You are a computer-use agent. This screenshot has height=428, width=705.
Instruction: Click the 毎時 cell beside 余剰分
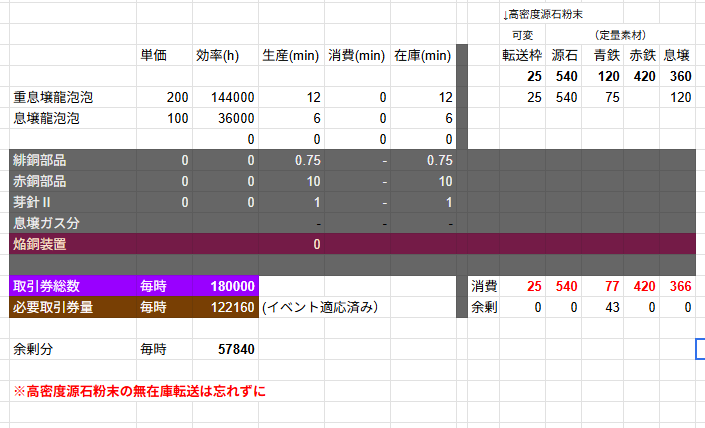[165, 349]
